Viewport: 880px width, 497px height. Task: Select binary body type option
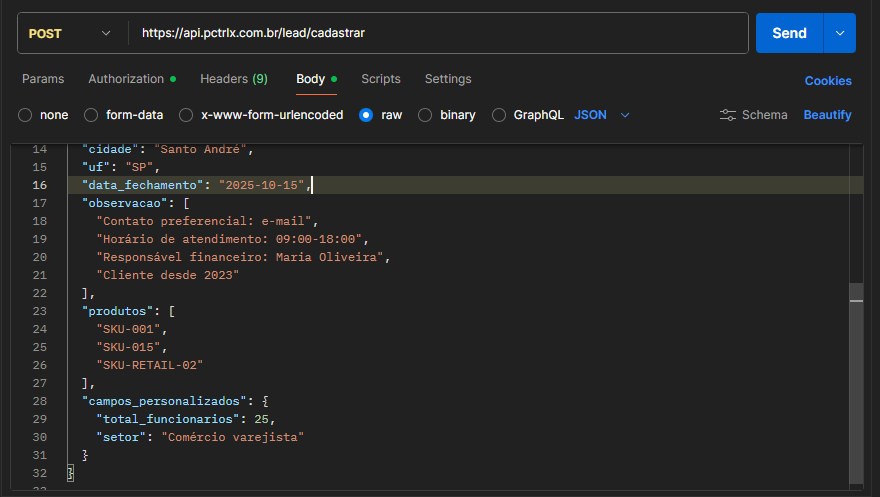point(425,115)
